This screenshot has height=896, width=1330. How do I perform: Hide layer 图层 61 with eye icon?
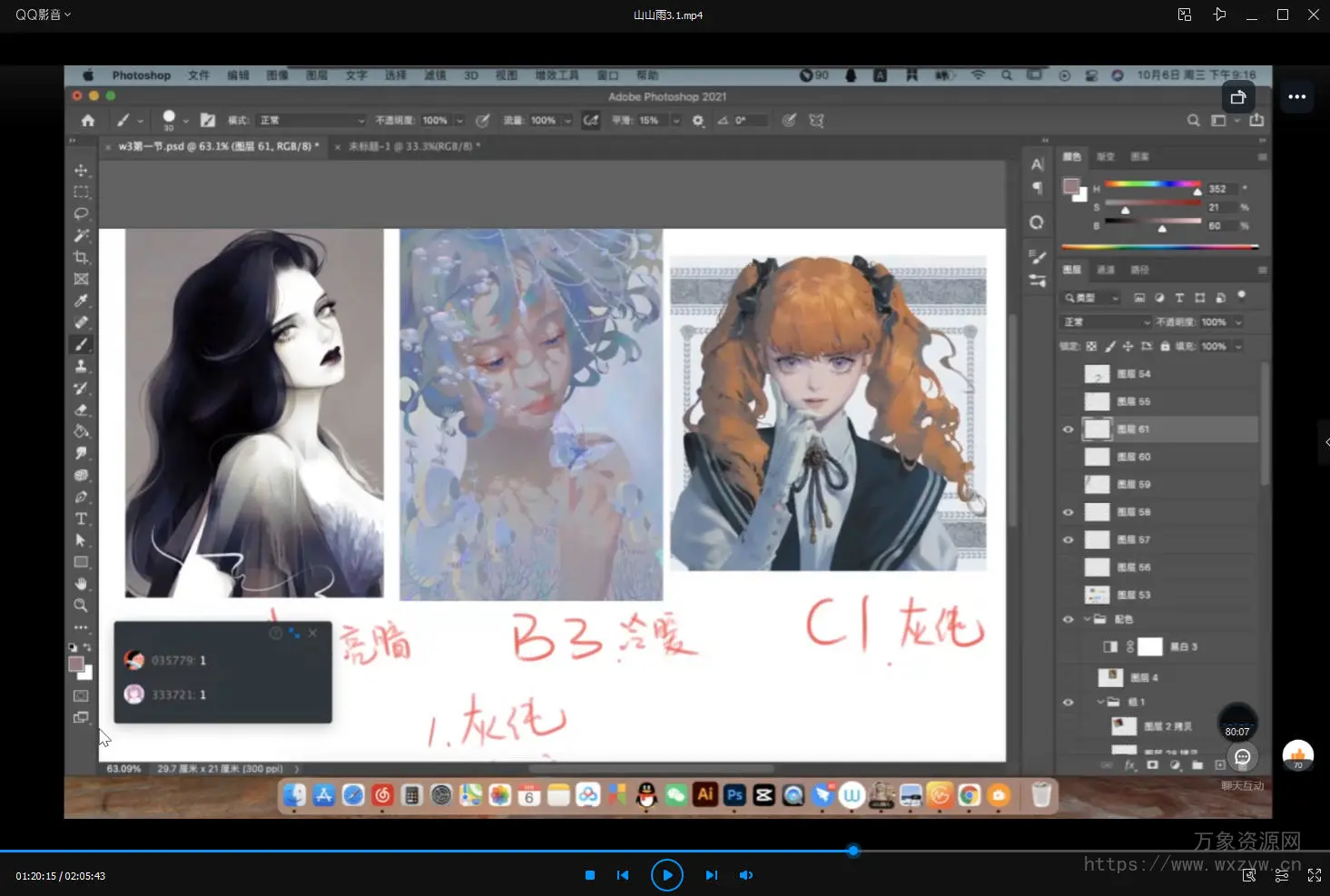point(1068,429)
